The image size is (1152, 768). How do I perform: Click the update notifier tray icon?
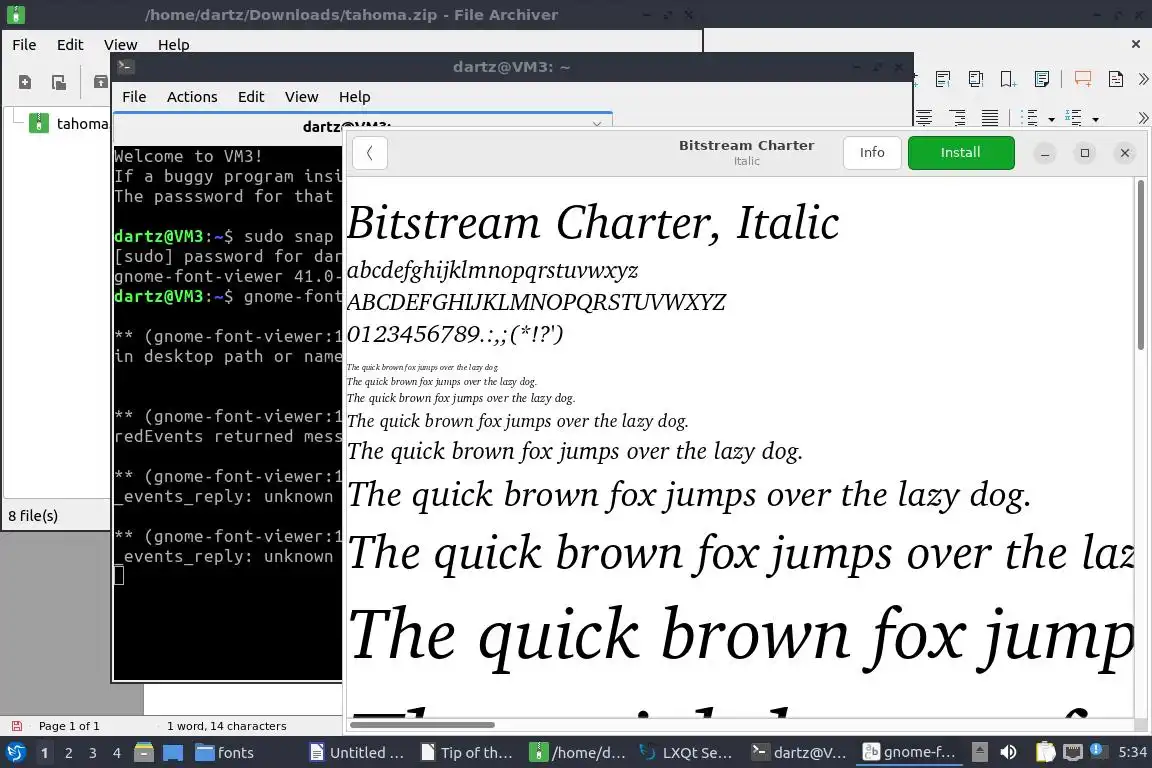click(1097, 751)
